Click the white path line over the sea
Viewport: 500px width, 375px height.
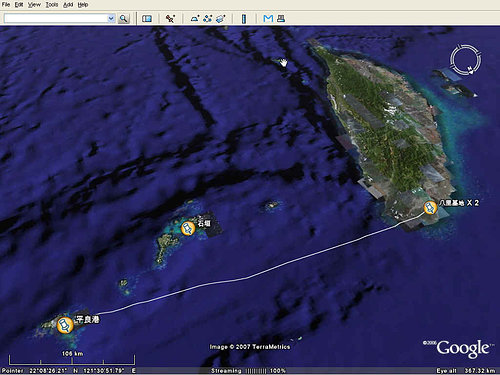click(x=248, y=277)
